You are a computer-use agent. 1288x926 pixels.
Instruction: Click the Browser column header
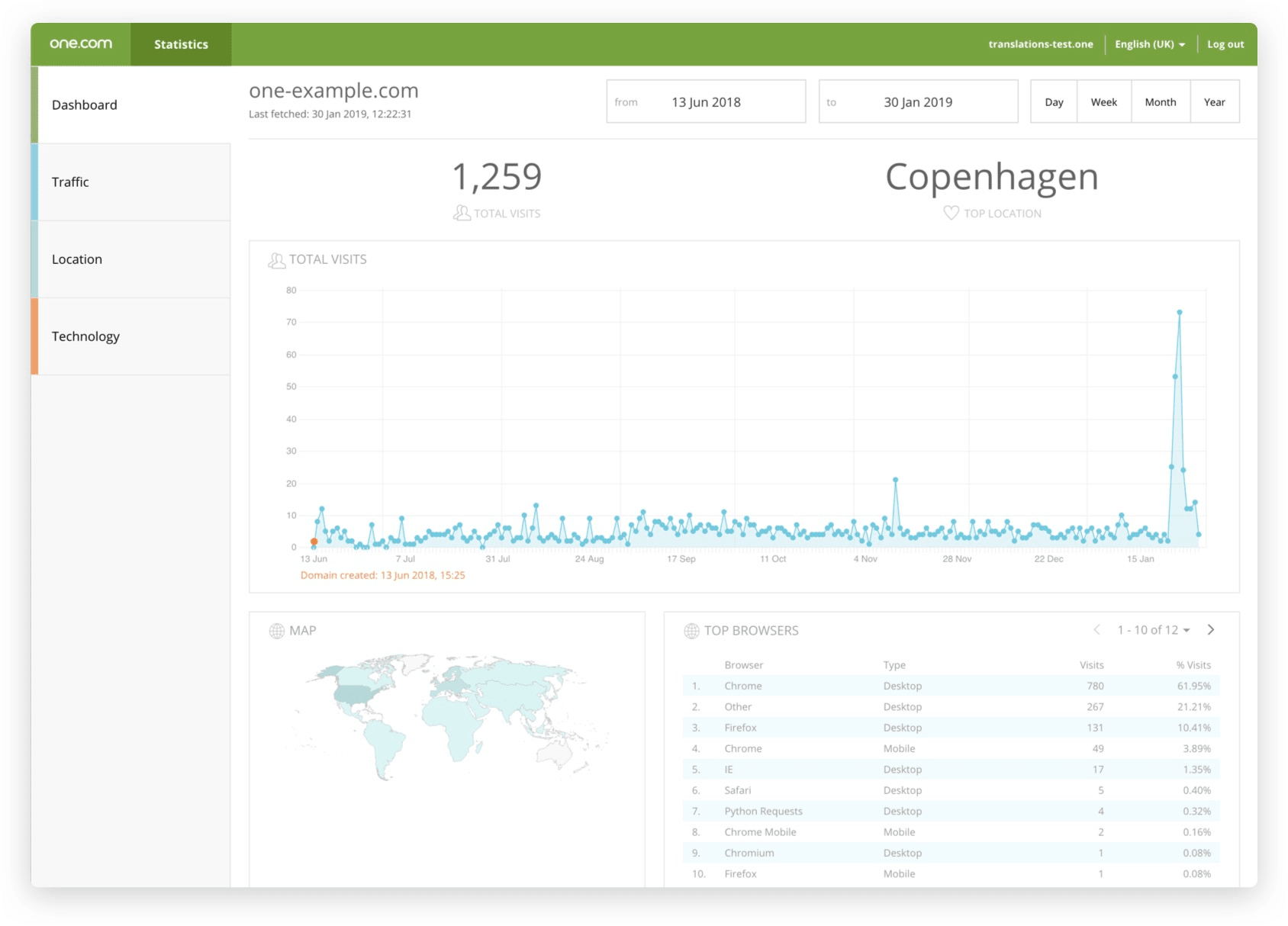[744, 665]
